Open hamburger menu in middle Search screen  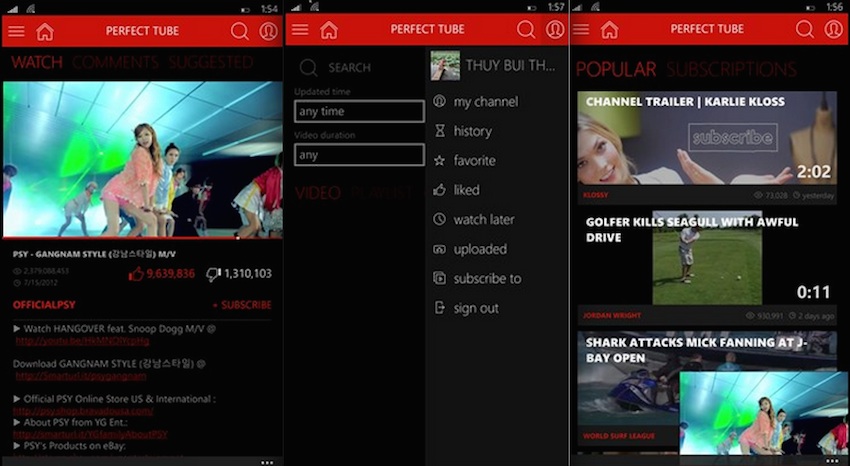coord(300,29)
